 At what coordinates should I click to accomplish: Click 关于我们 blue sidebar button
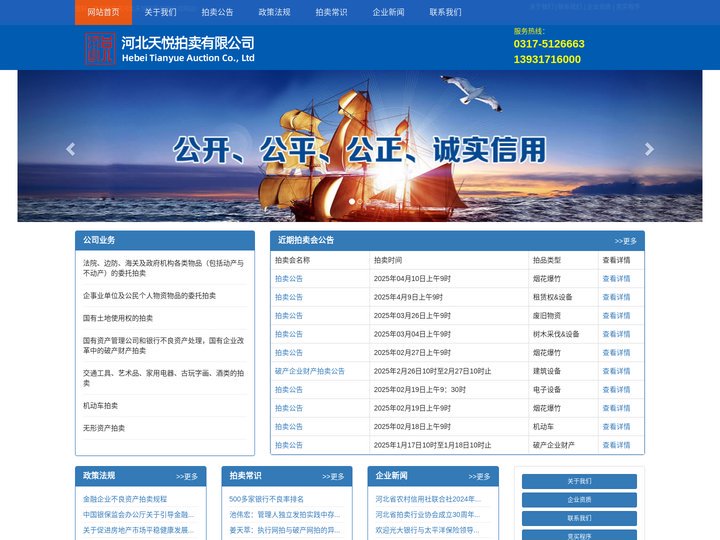tap(579, 481)
